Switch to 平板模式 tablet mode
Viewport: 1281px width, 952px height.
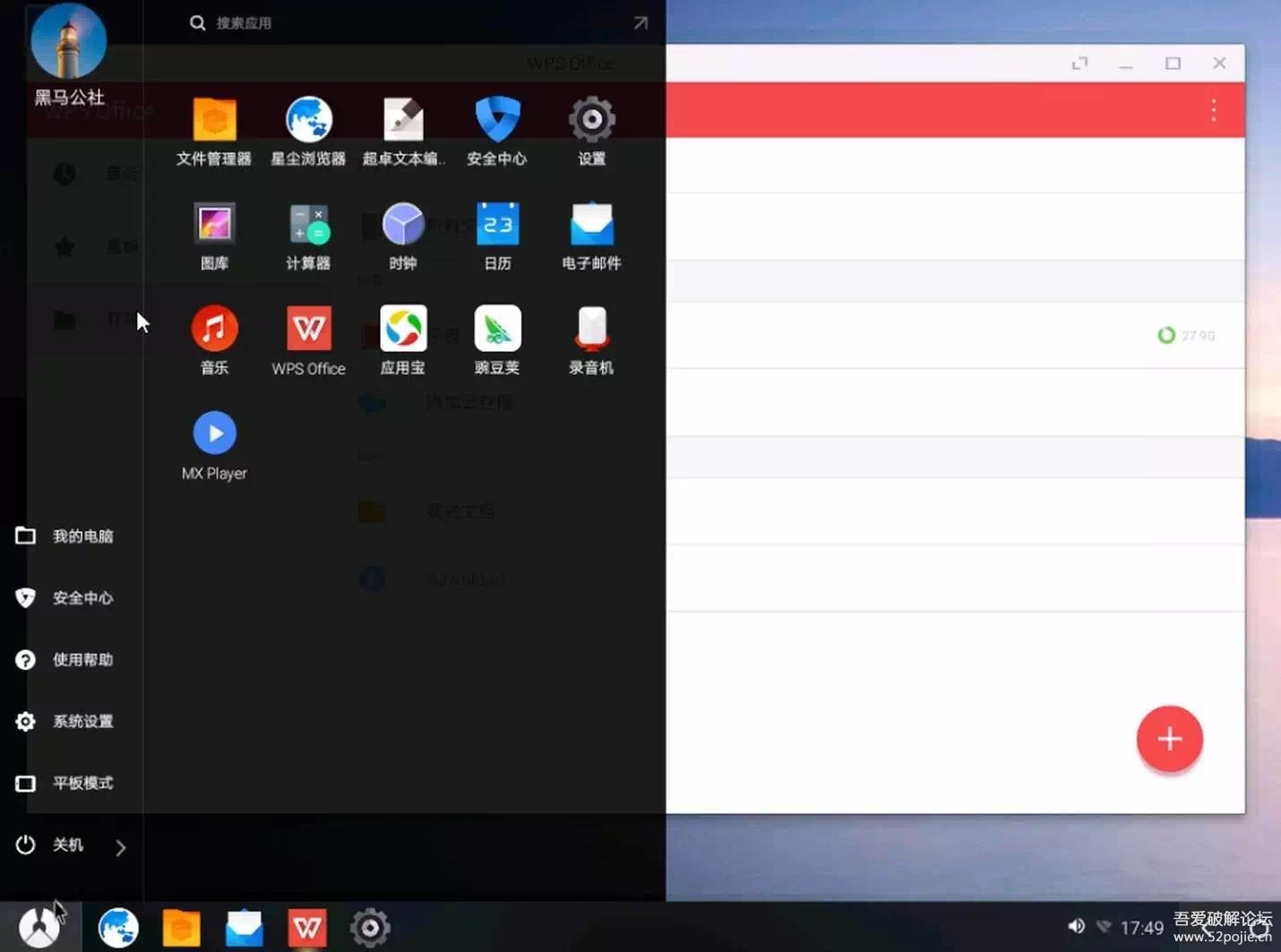tap(64, 783)
